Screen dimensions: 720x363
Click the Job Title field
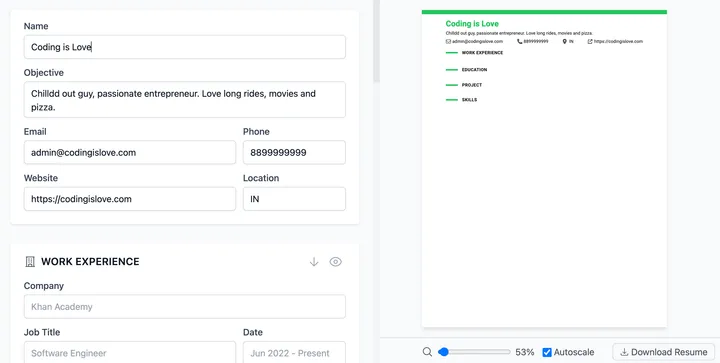pyautogui.click(x=129, y=352)
